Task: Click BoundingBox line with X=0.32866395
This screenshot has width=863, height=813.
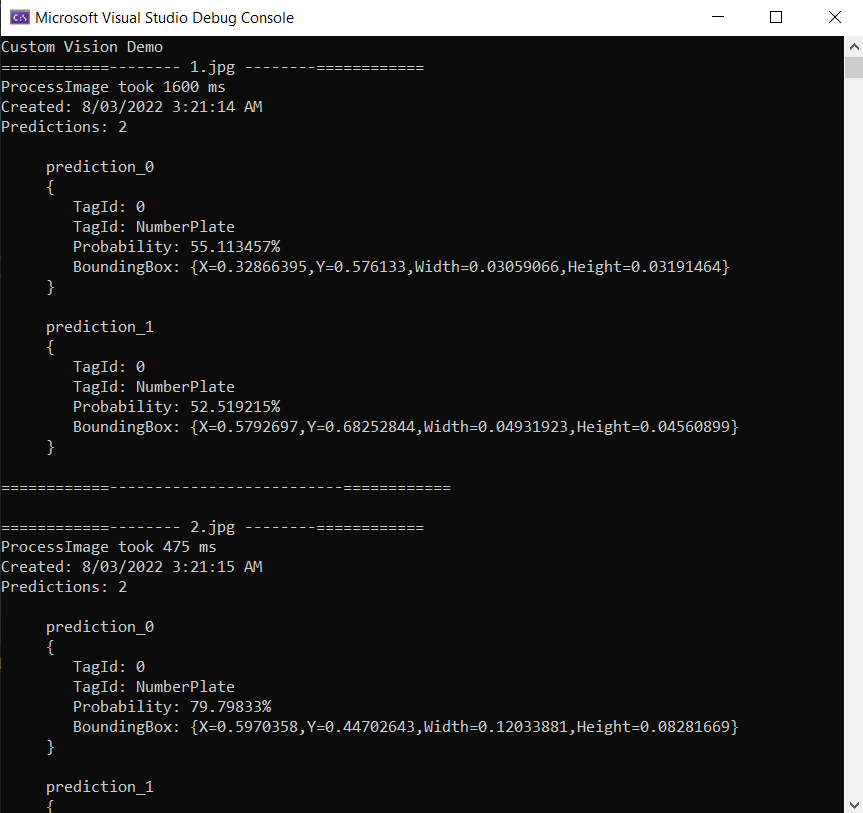Action: coord(401,267)
